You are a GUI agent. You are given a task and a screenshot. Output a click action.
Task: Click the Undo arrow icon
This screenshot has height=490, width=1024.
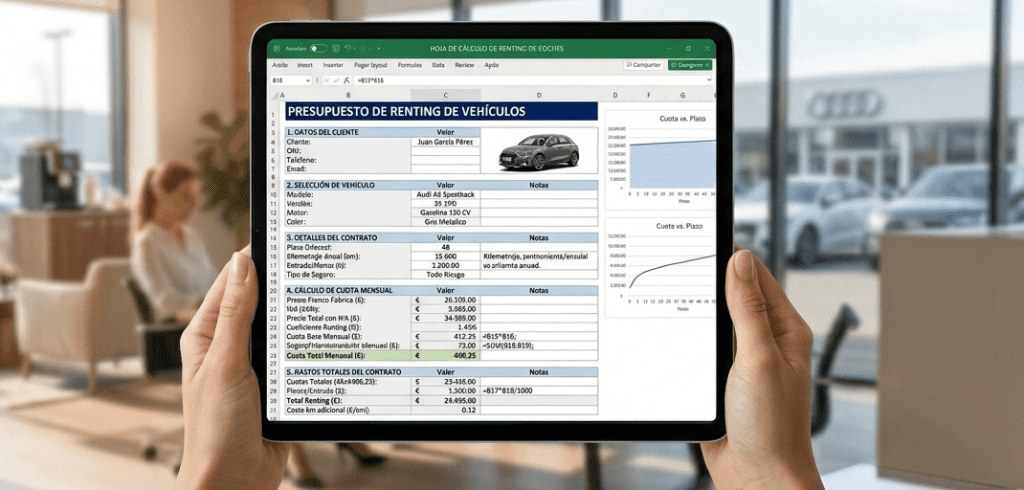pyautogui.click(x=349, y=48)
